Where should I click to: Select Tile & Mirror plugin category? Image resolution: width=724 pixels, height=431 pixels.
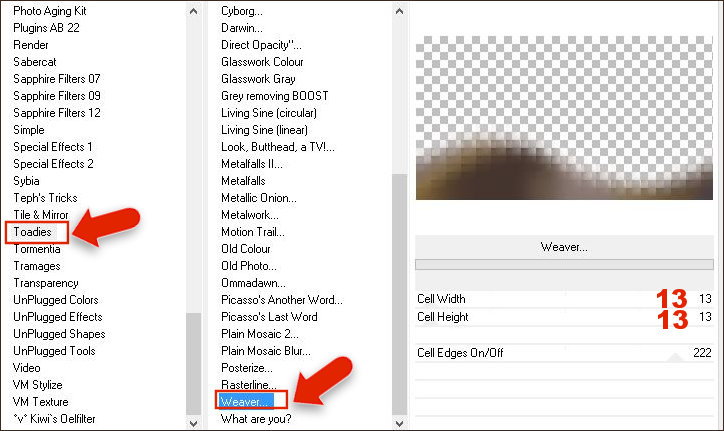click(x=41, y=215)
